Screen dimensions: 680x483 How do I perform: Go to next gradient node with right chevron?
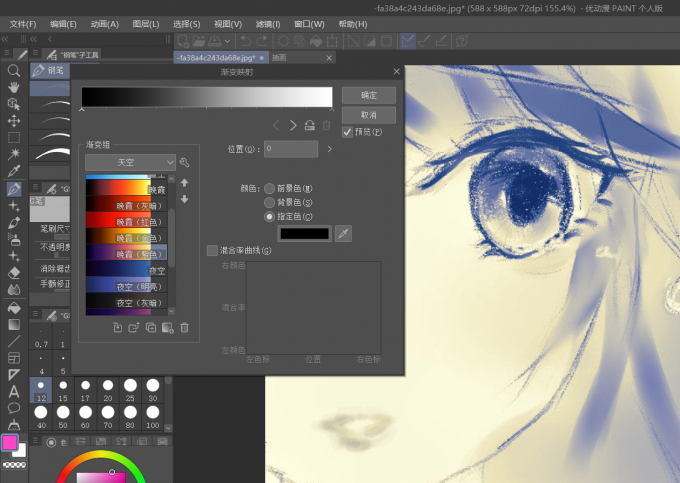(293, 125)
